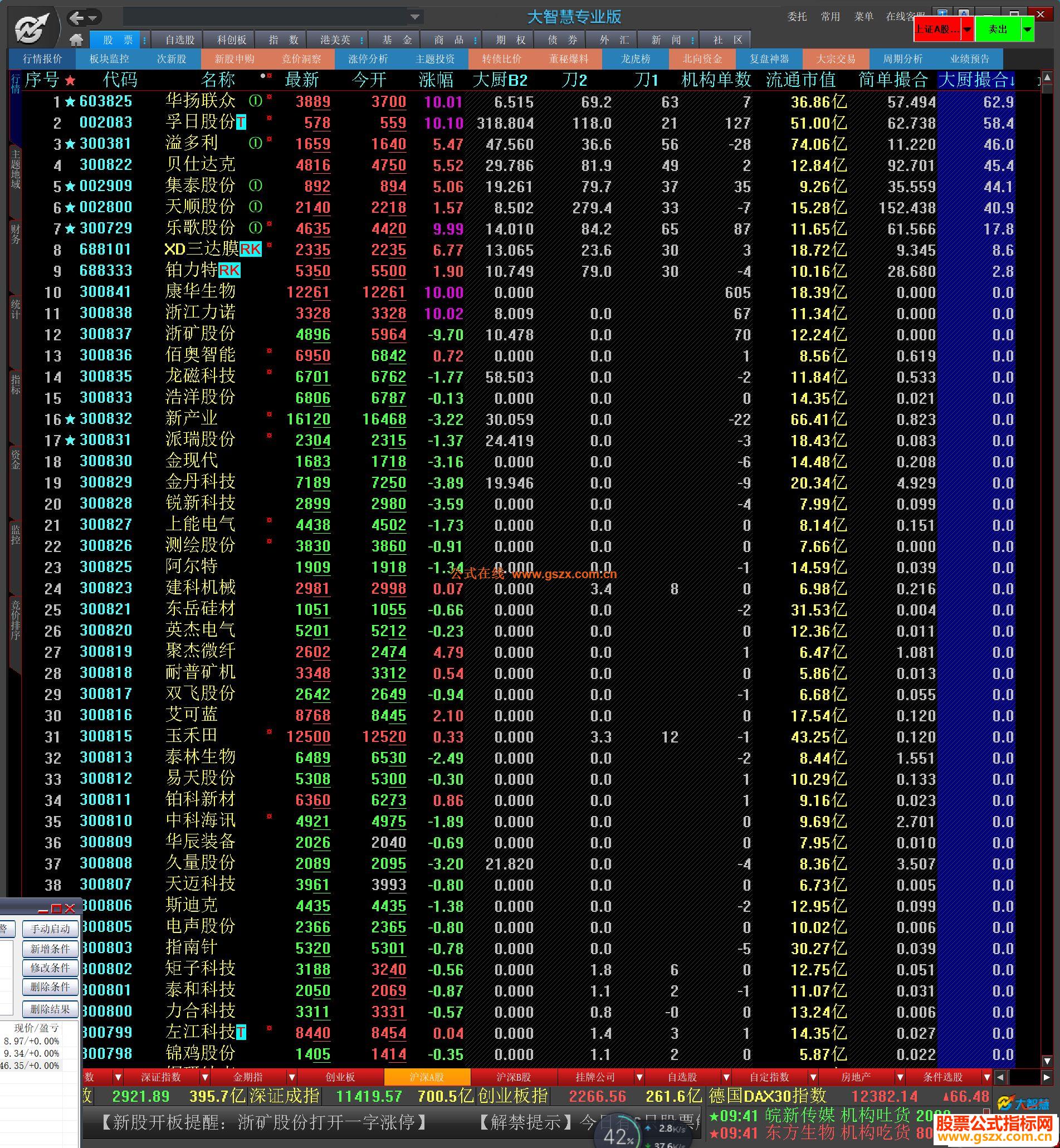The width and height of the screenshot is (1060, 1148).
Task: Select the 贝仕达克 stock name
Action: click(200, 165)
